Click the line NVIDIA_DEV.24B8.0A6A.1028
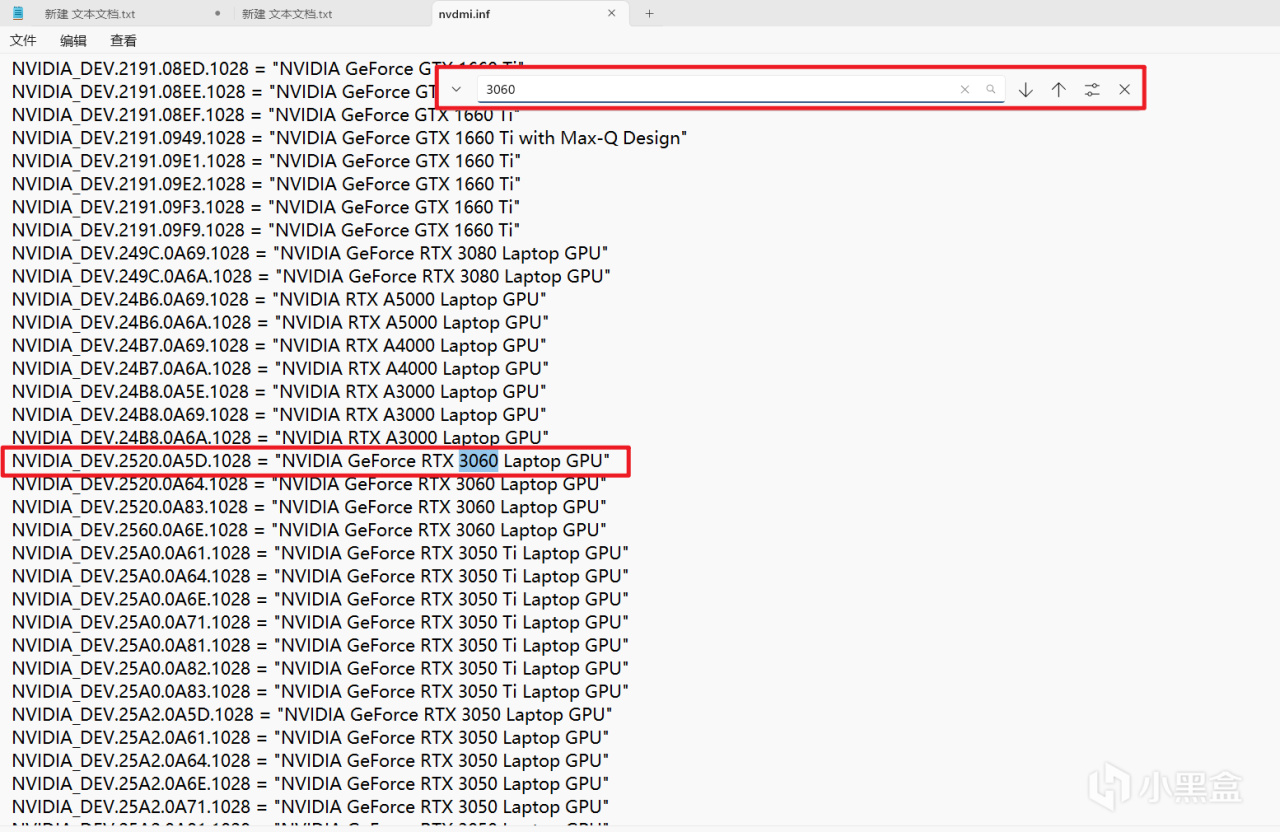Screen dimensions: 1280x832 point(280,437)
